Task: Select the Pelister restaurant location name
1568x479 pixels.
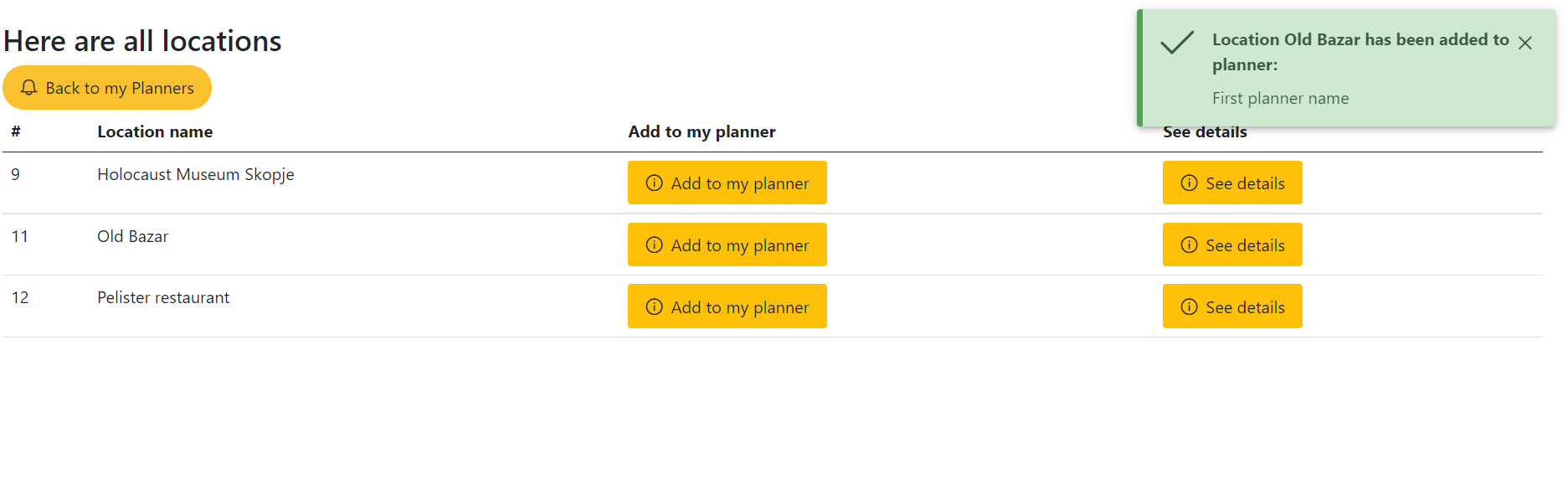Action: tap(163, 297)
